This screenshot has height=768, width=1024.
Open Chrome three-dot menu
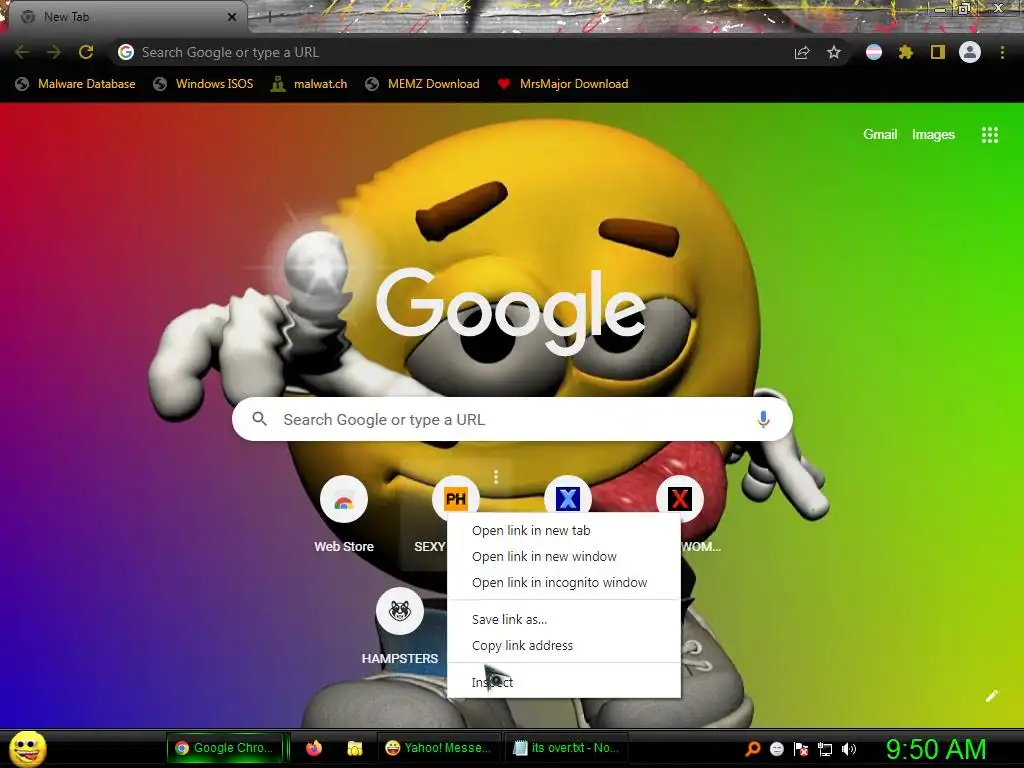point(1002,52)
